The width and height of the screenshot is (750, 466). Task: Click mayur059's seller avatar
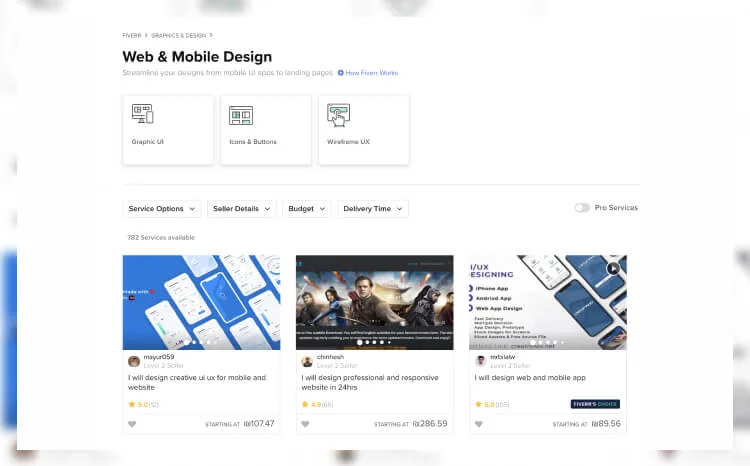tap(134, 361)
